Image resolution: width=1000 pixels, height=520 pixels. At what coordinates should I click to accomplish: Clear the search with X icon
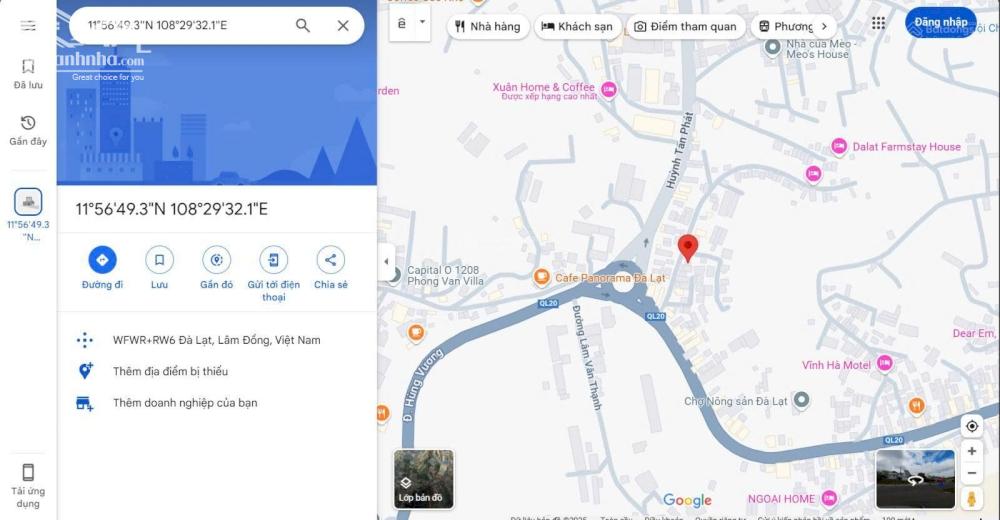click(x=343, y=26)
